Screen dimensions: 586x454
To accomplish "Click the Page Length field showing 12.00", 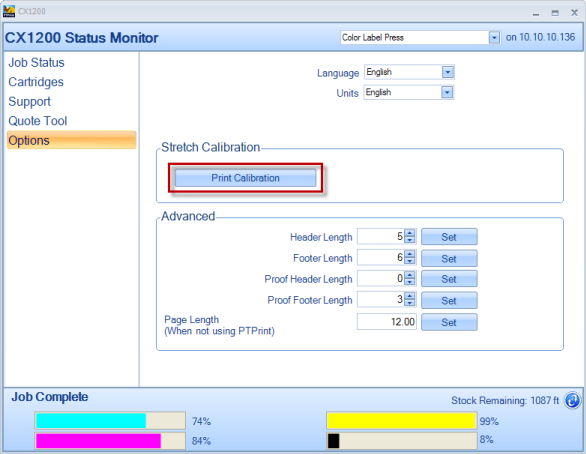I will pos(387,322).
